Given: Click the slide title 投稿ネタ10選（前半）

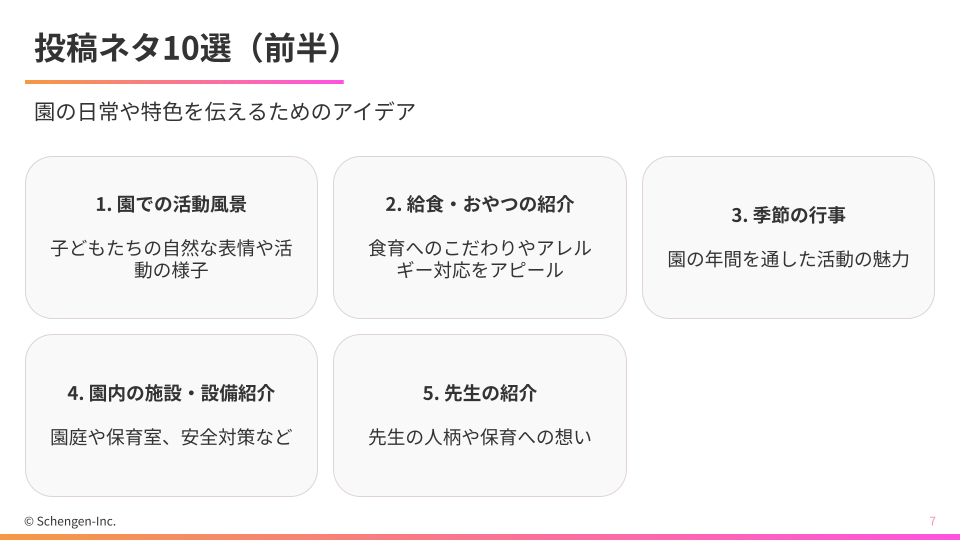Looking at the screenshot, I should coord(190,47).
